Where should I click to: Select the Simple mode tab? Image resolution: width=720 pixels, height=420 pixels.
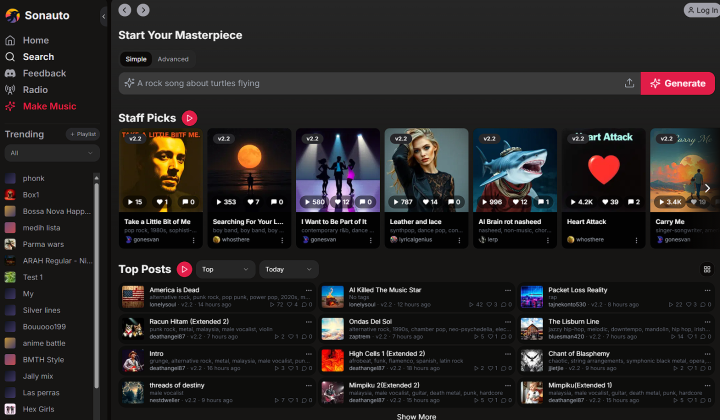(135, 59)
